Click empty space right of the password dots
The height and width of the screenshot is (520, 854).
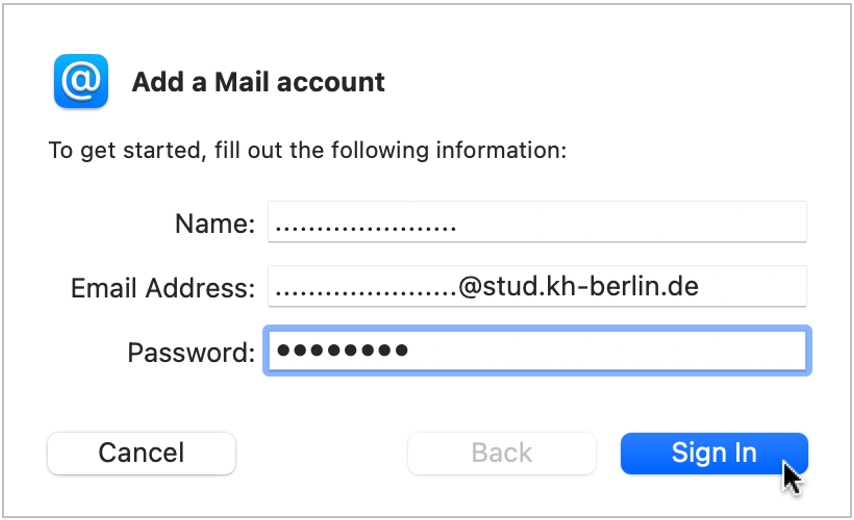tap(605, 351)
